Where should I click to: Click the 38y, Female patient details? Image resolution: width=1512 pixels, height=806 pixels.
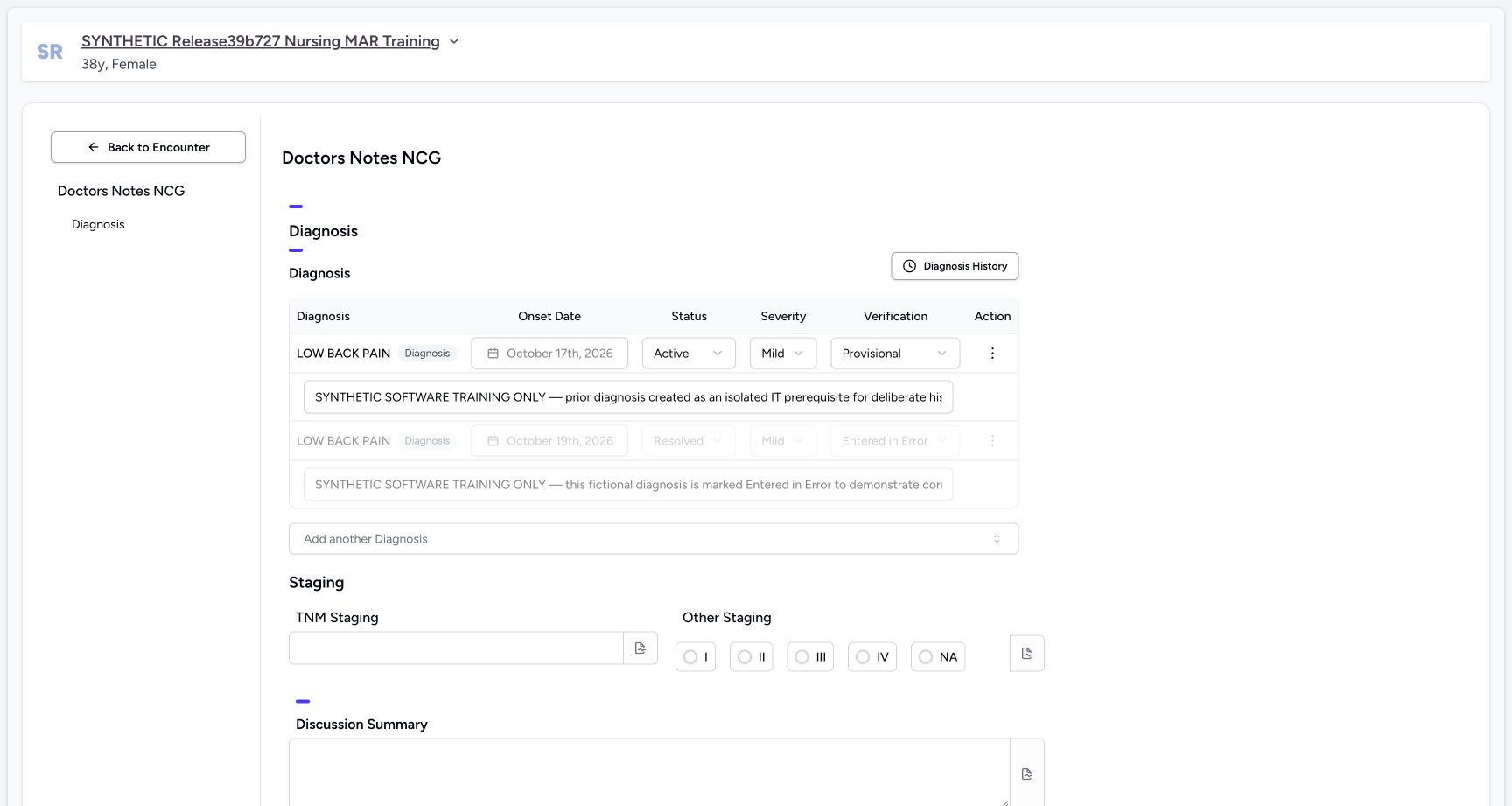click(119, 64)
